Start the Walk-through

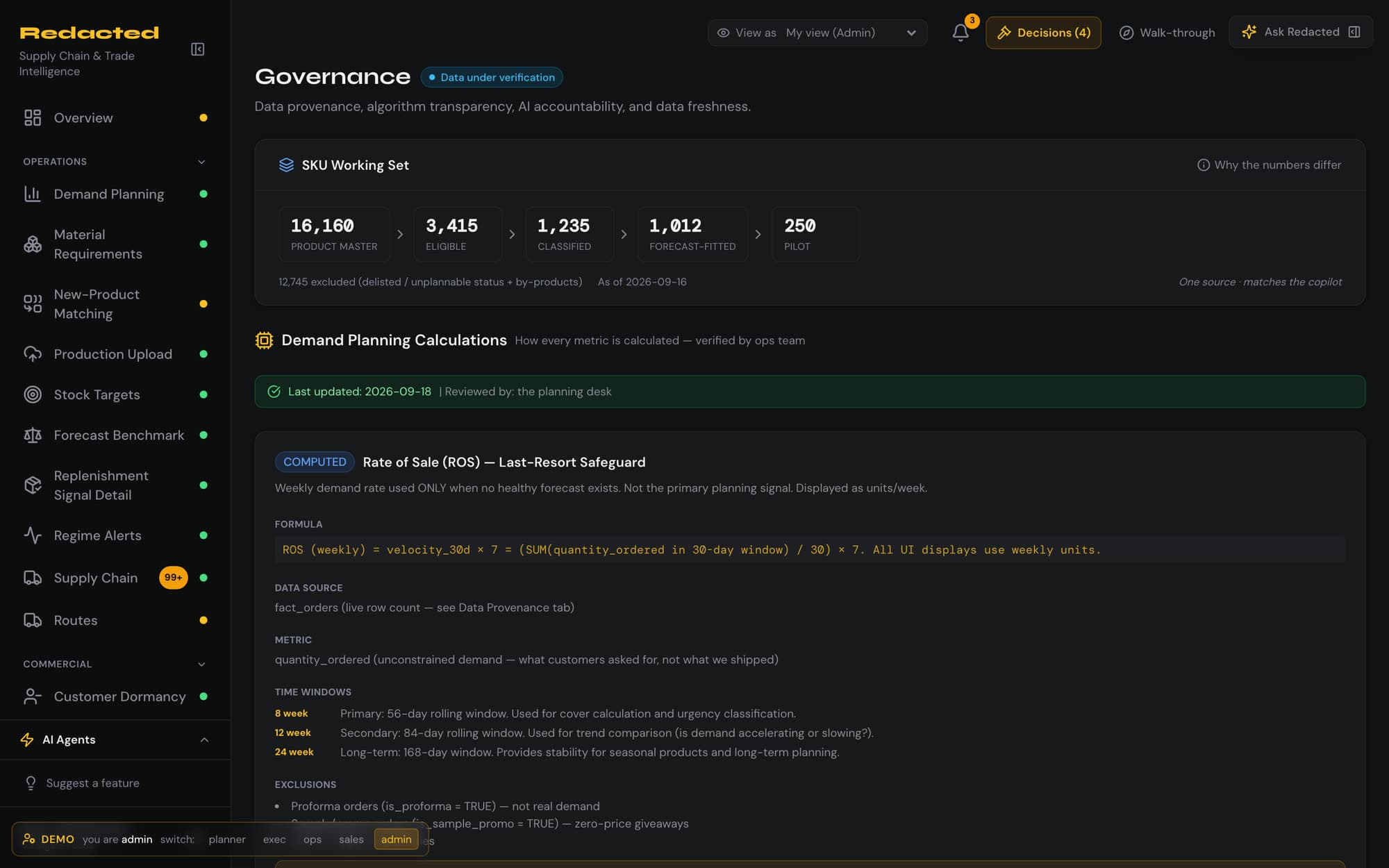click(1167, 33)
